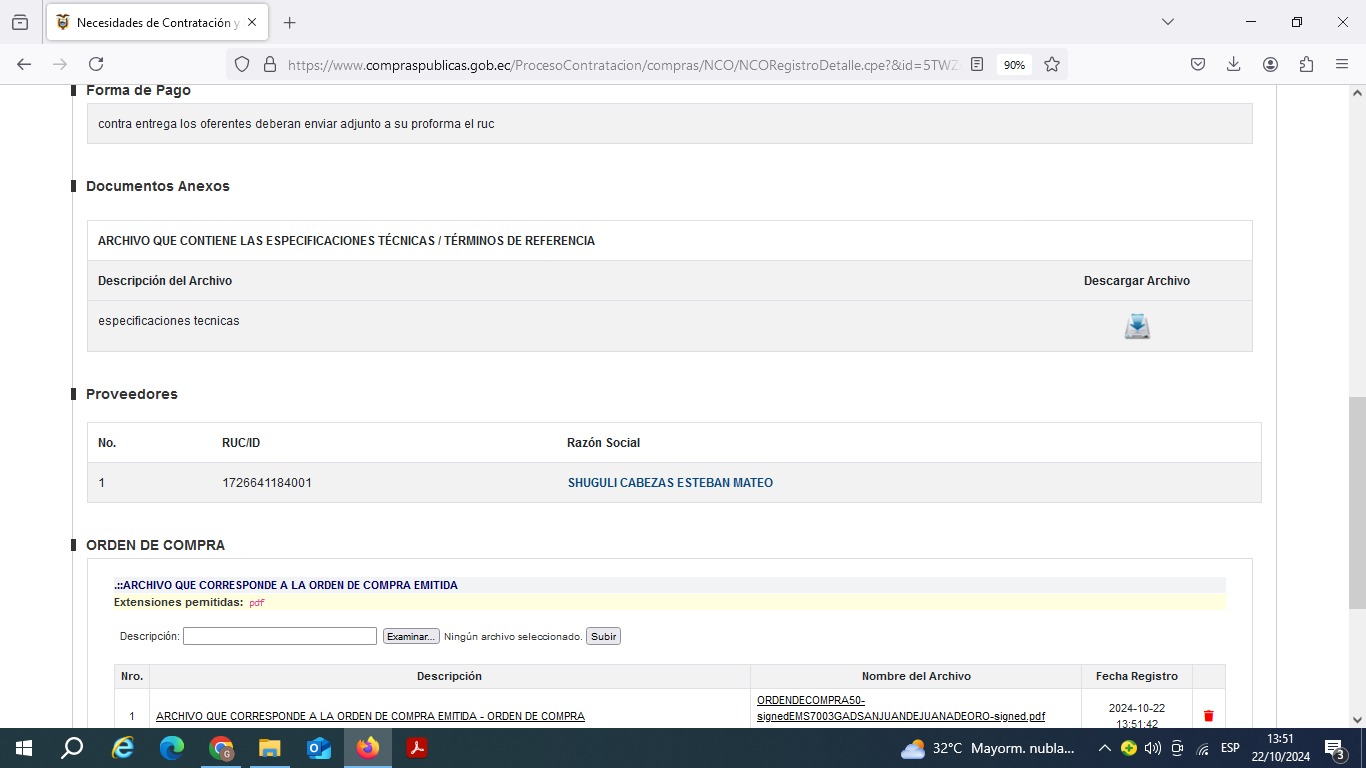This screenshot has width=1366, height=768.
Task: Switch to Necesidades de Contratación tab
Action: point(150,22)
